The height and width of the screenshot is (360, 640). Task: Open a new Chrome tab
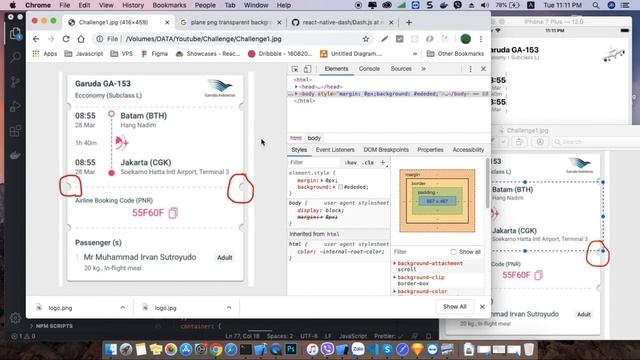[x=409, y=22]
